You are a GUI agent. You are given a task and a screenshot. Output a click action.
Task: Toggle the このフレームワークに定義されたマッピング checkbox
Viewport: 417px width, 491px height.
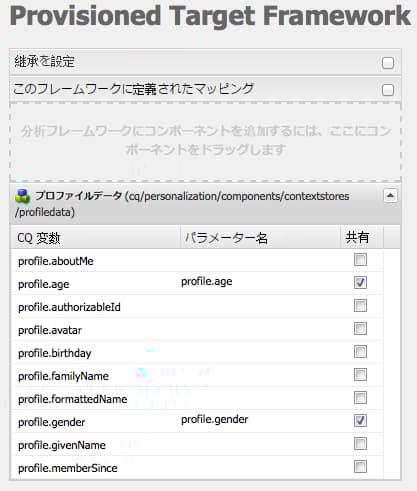[388, 90]
